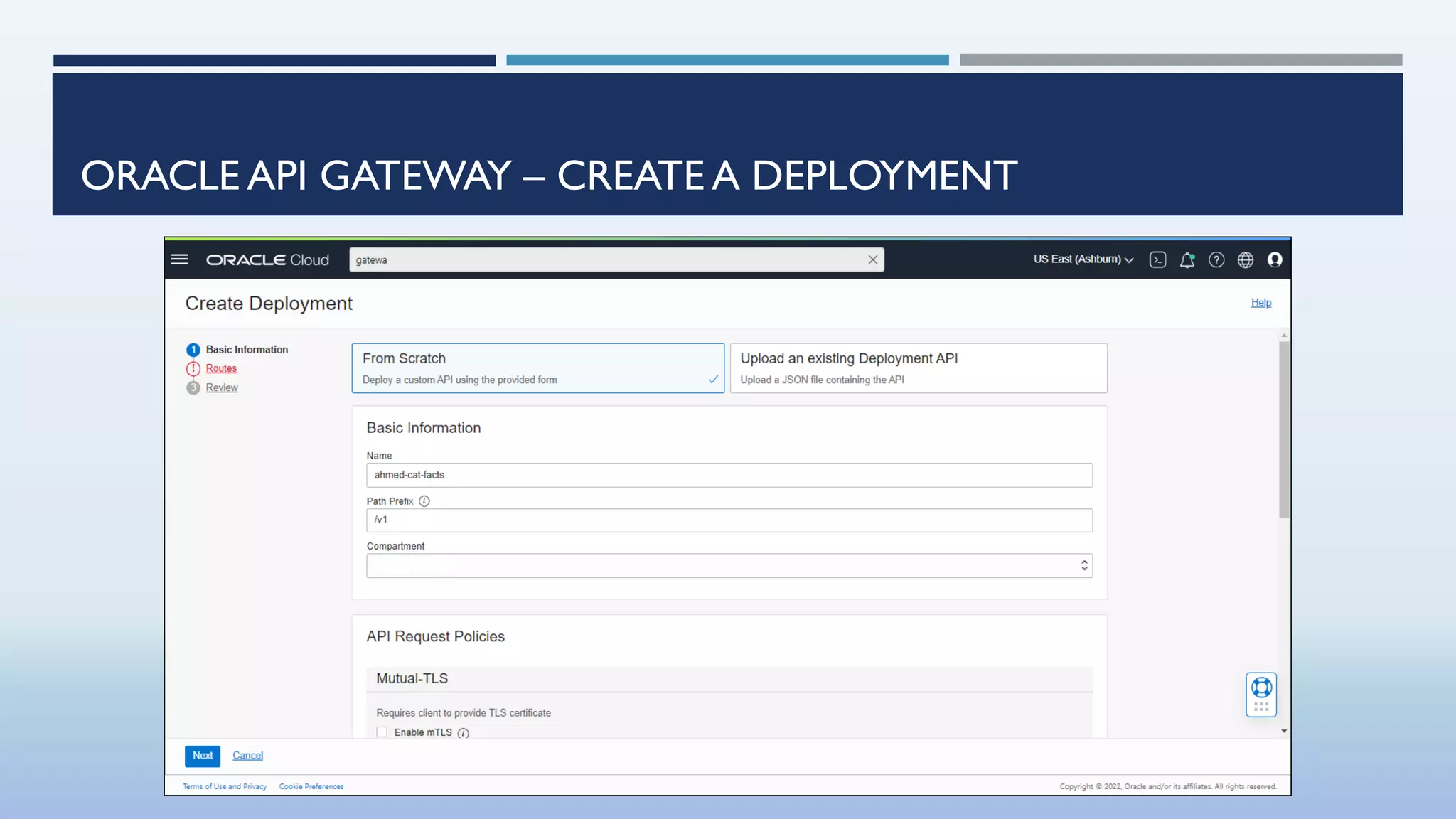
Task: Click the 'API Request Policies' heading
Action: 436,637
